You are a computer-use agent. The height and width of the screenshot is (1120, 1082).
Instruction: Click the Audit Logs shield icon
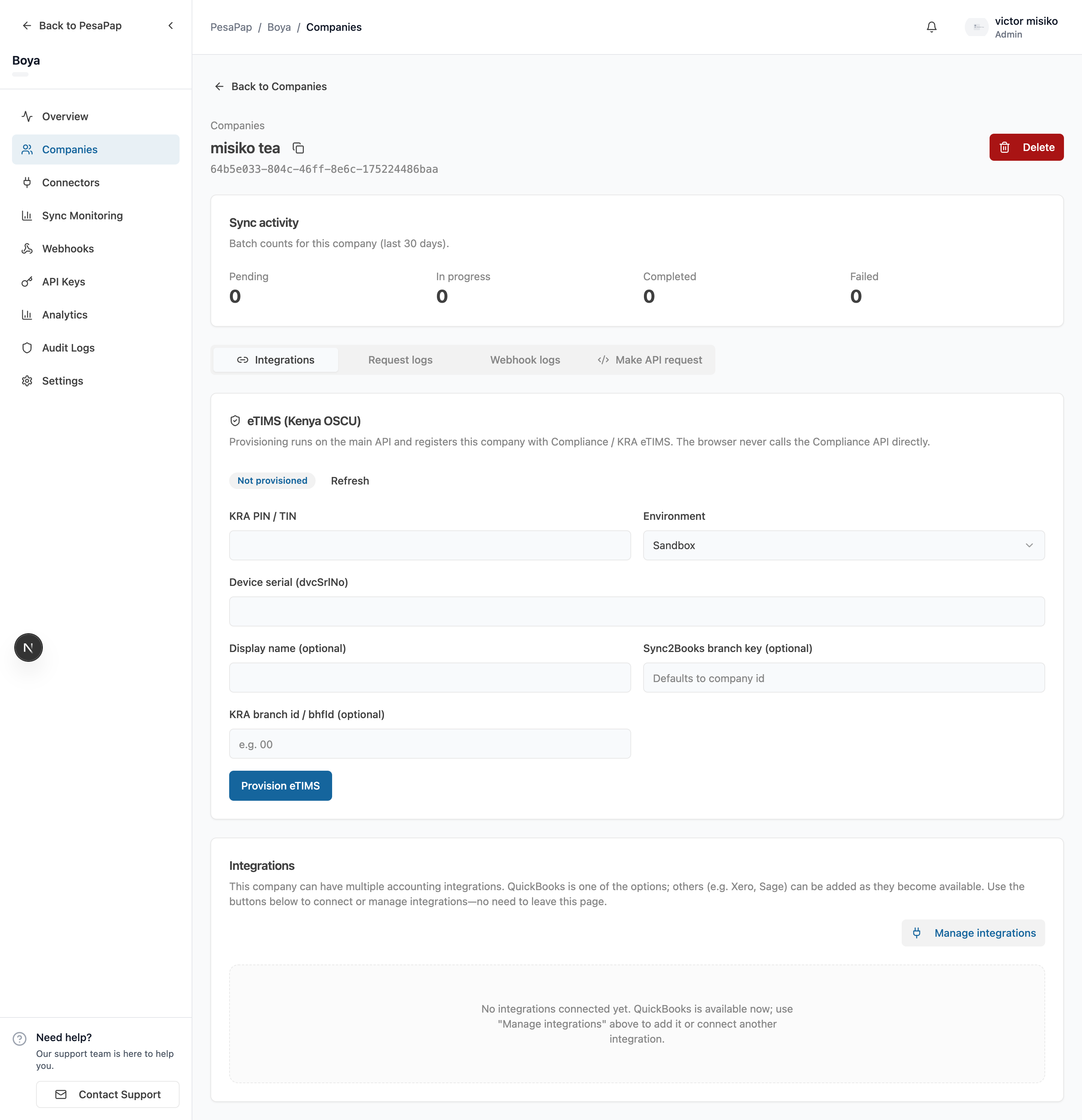(x=27, y=348)
